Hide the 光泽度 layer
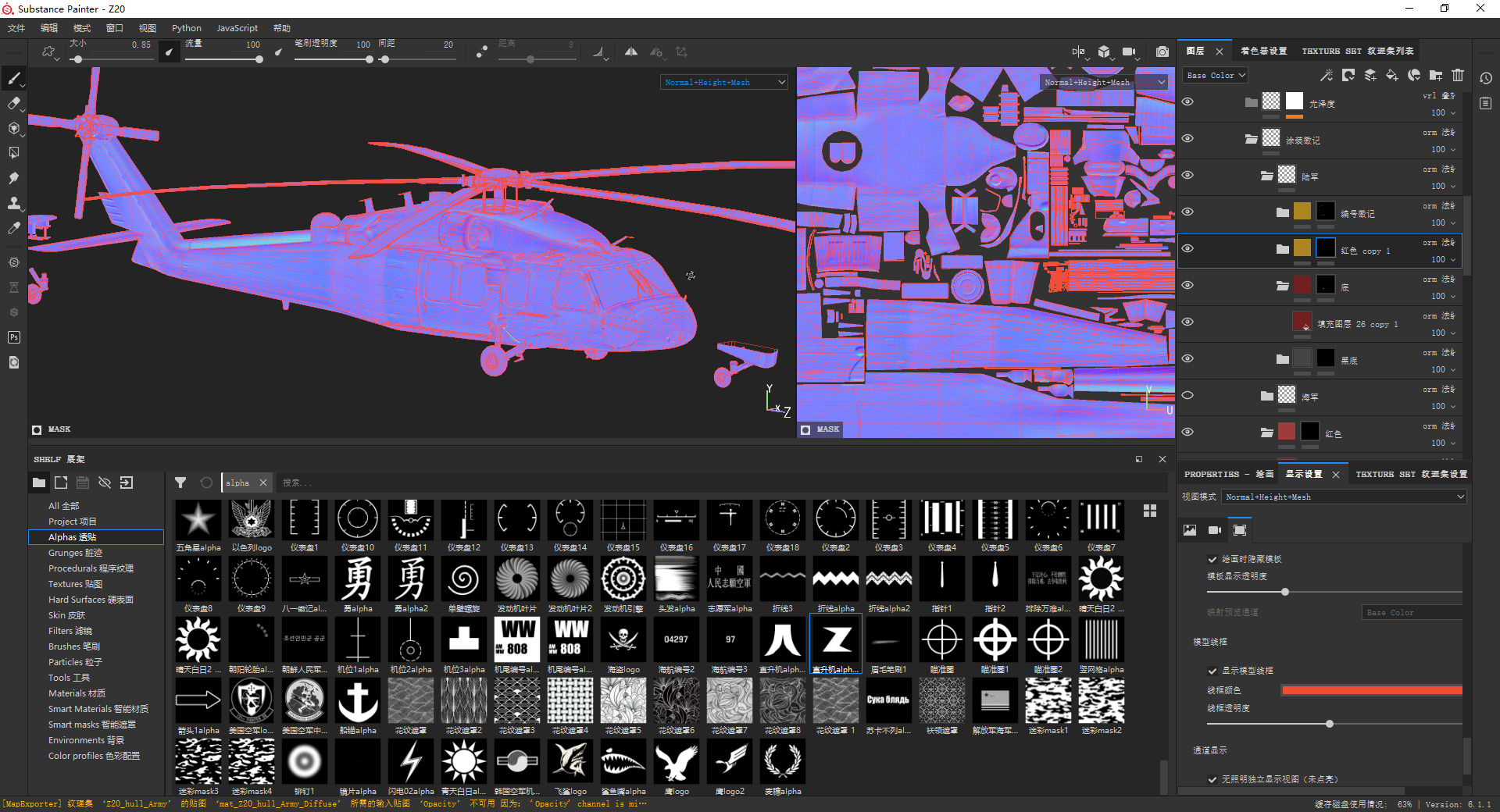The height and width of the screenshot is (812, 1500). pyautogui.click(x=1187, y=101)
